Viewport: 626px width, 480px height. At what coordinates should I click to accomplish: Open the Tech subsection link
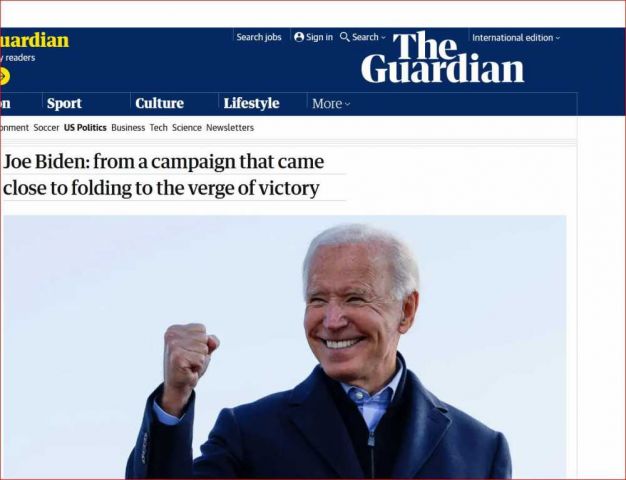tap(158, 128)
